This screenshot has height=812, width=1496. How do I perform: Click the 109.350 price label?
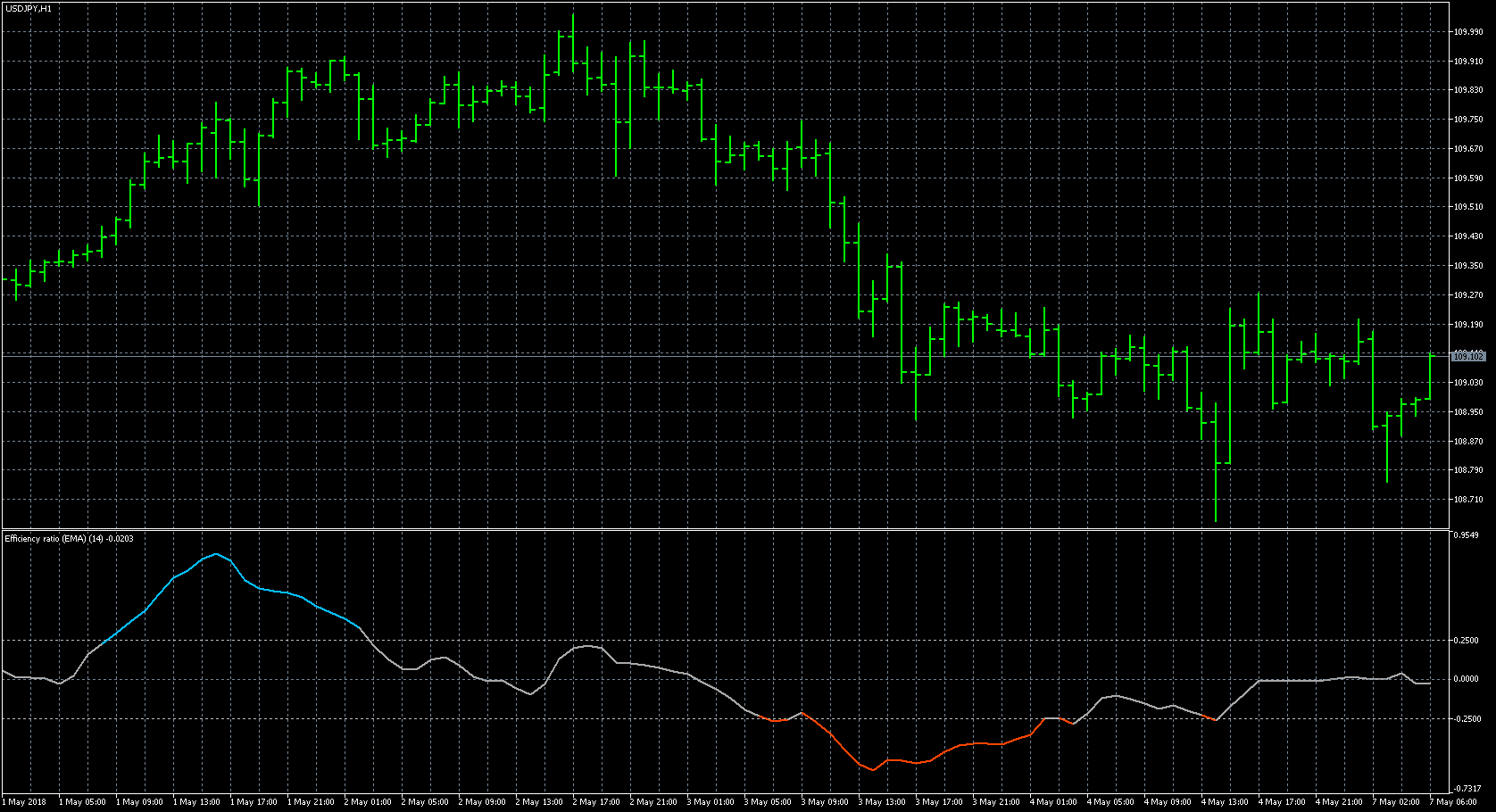[x=1468, y=266]
